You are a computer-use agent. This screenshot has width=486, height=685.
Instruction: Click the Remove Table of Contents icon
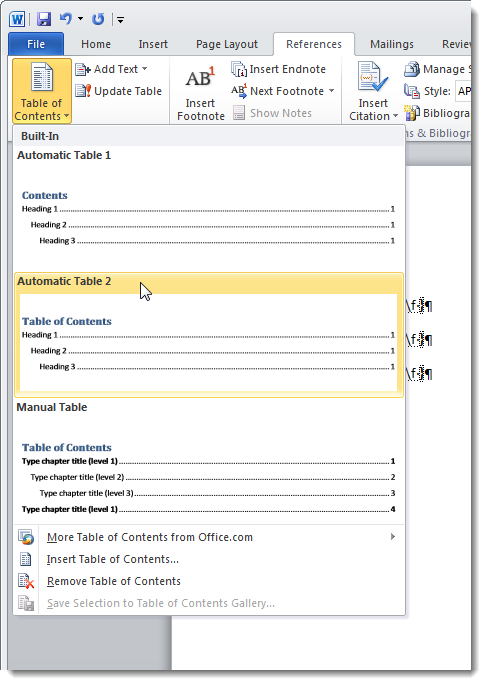(x=26, y=581)
